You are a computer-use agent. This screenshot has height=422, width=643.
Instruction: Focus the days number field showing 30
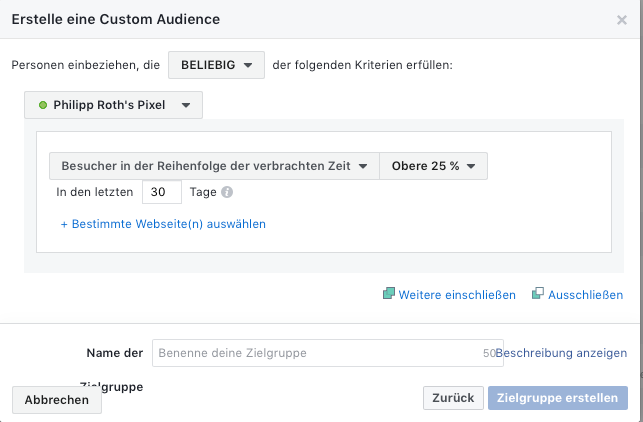coord(162,192)
